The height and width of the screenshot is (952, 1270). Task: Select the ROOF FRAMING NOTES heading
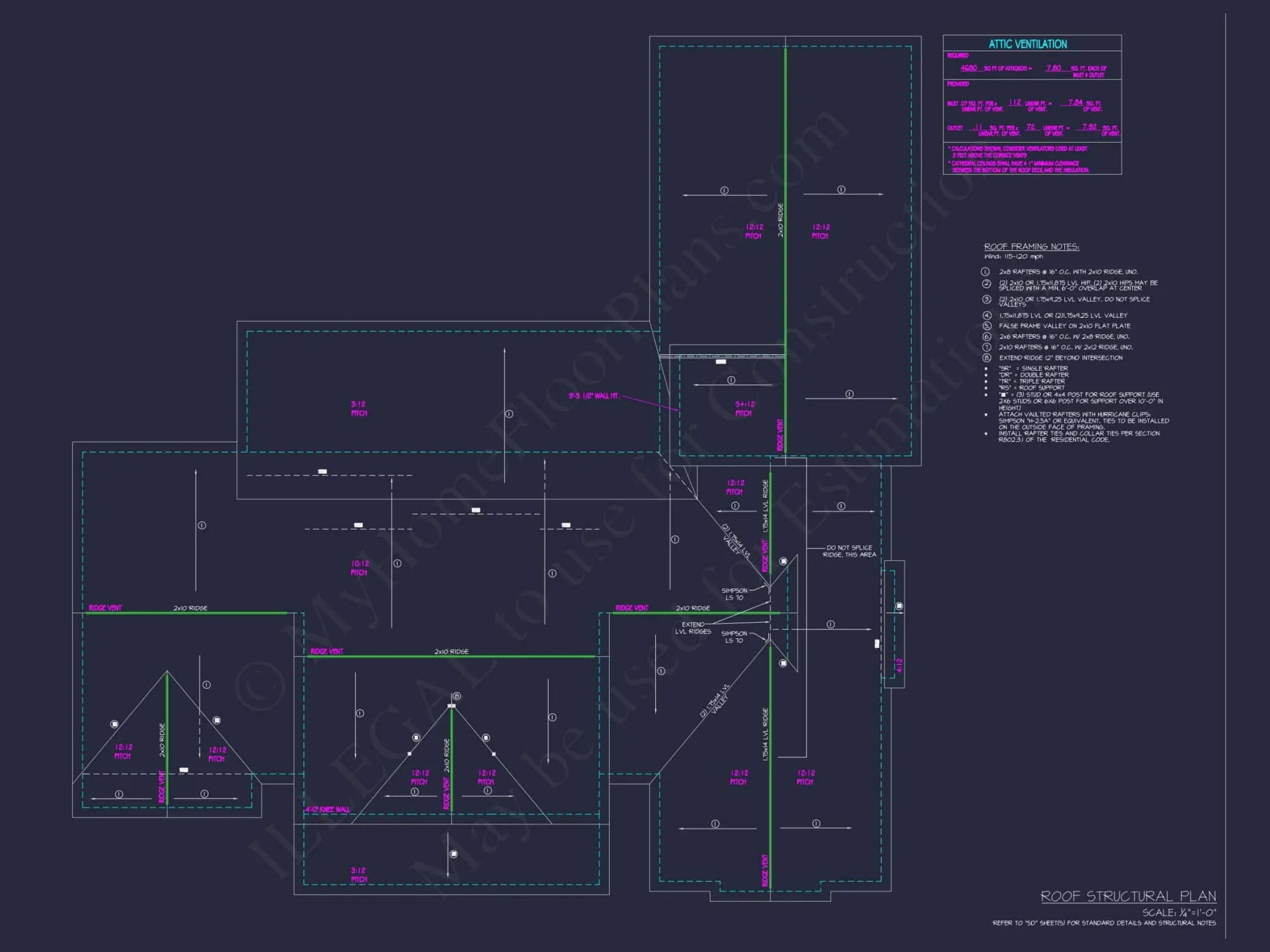[1031, 246]
